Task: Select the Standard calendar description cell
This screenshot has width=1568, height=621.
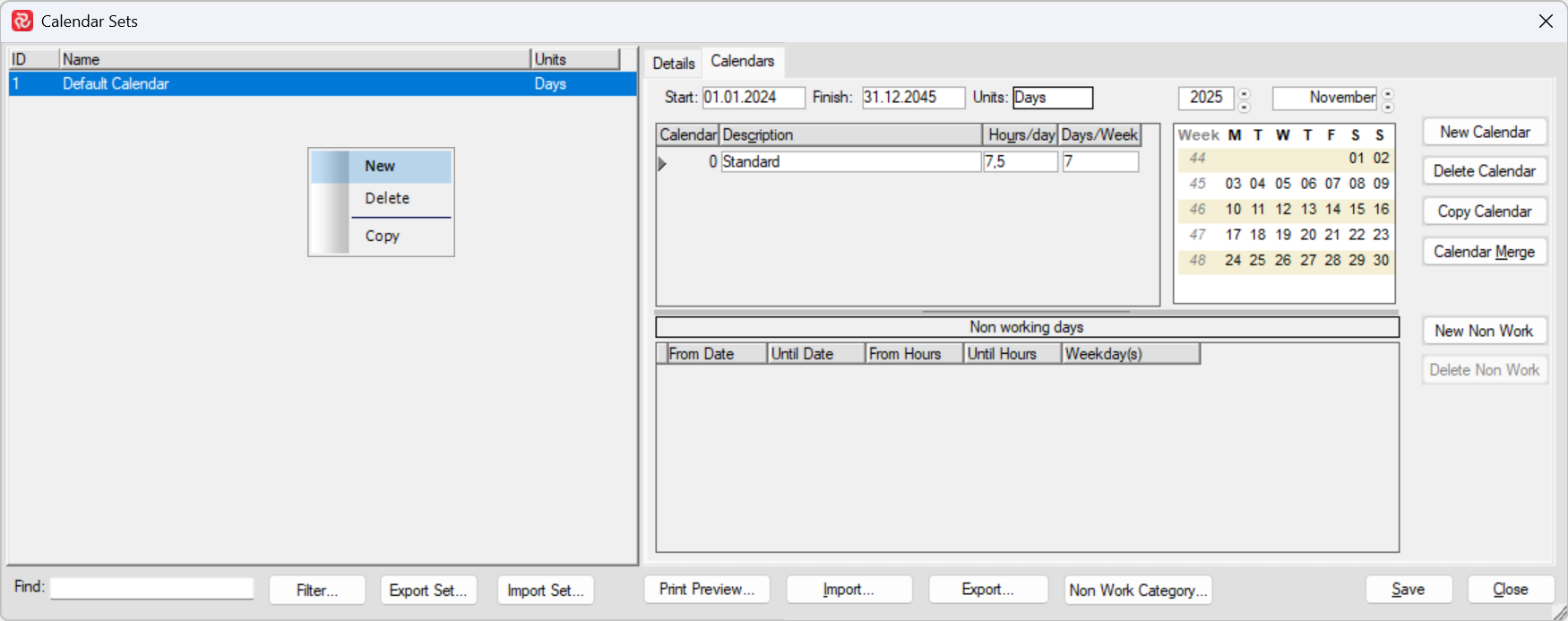Action: tap(851, 161)
